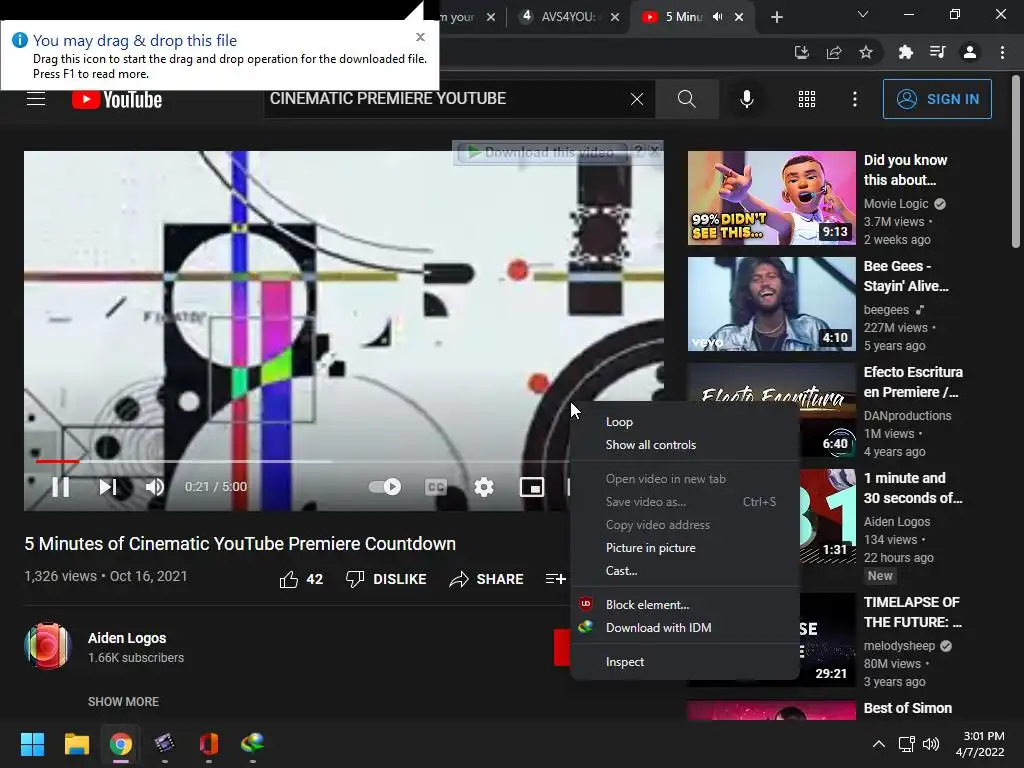
Task: Bookmark this page with star
Action: (x=866, y=52)
